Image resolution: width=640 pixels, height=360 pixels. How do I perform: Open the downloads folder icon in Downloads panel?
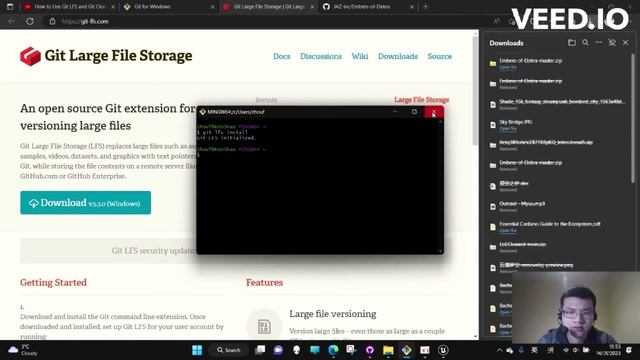click(572, 42)
